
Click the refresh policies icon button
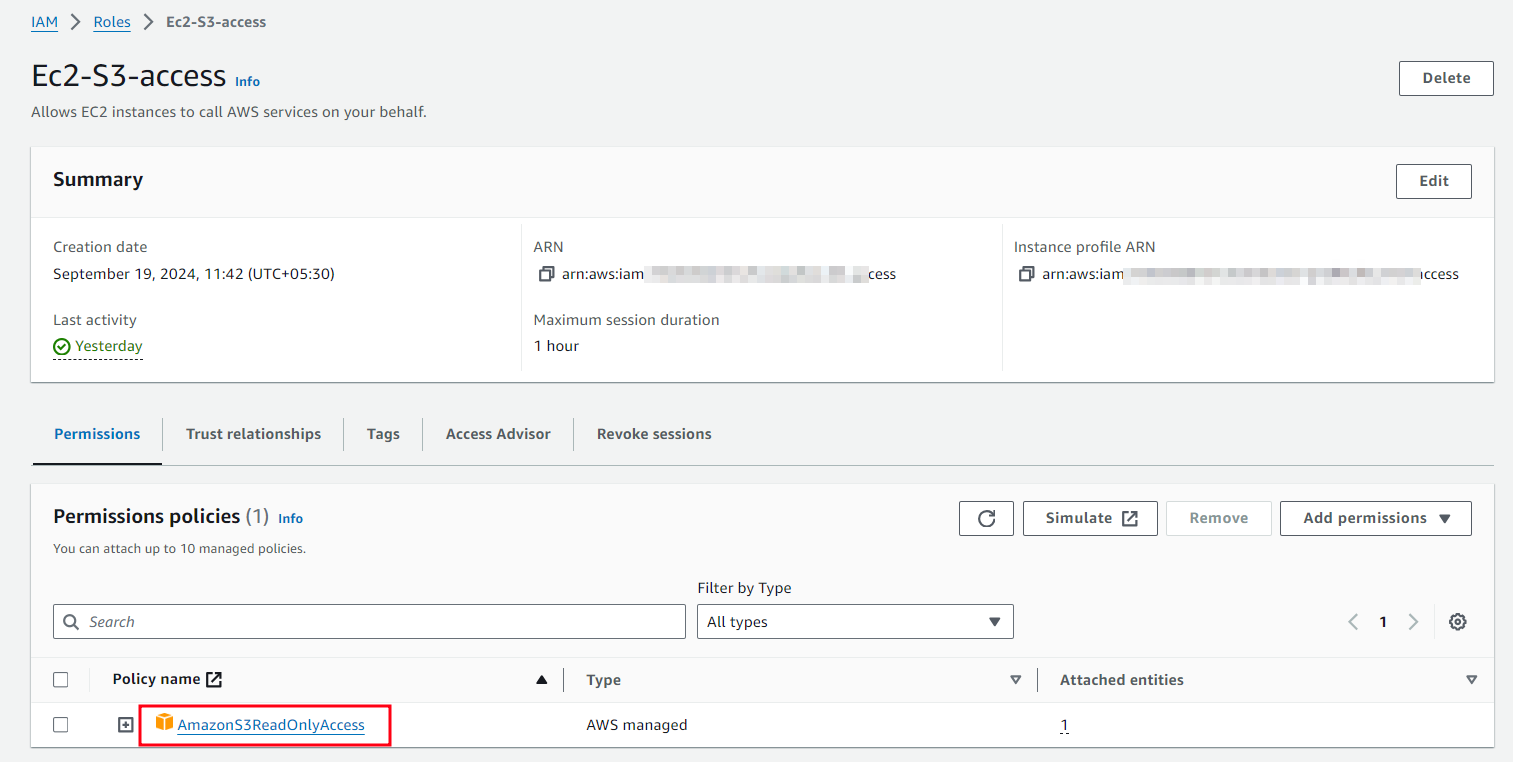tap(986, 518)
